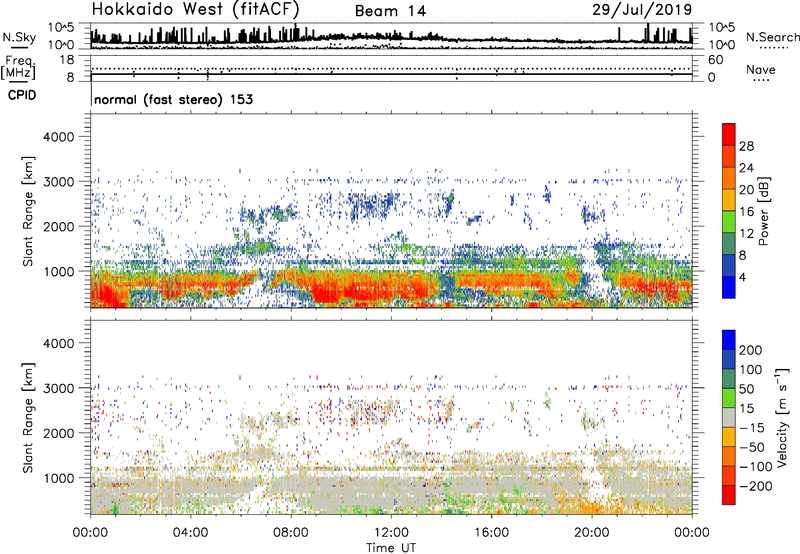
Task: Click the 'Freq. [MHz]' axis label
Action: pyautogui.click(x=18, y=67)
